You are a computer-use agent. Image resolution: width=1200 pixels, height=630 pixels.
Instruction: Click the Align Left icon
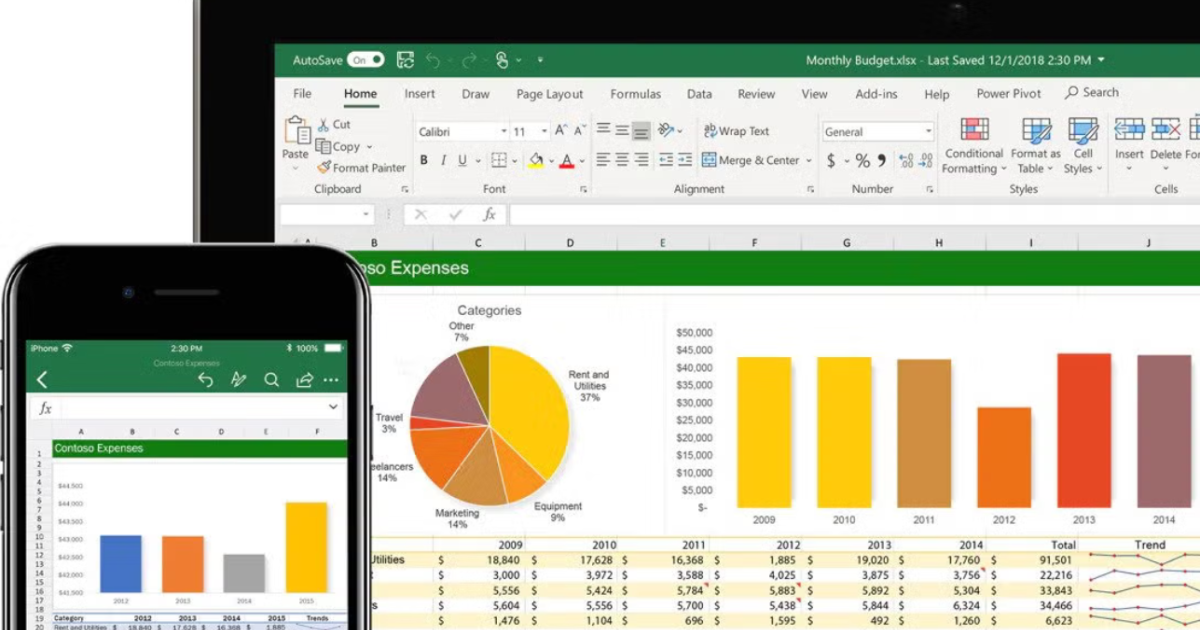(603, 160)
